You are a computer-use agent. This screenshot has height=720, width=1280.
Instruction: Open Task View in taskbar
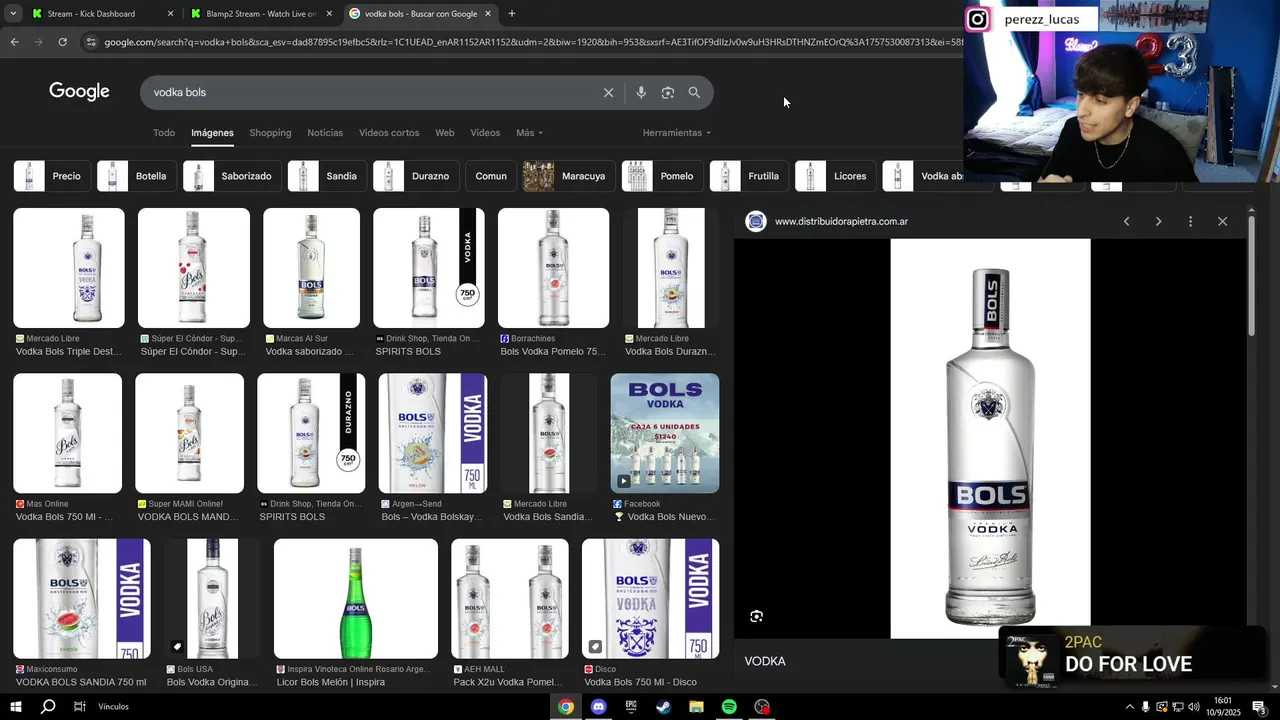click(x=80, y=707)
